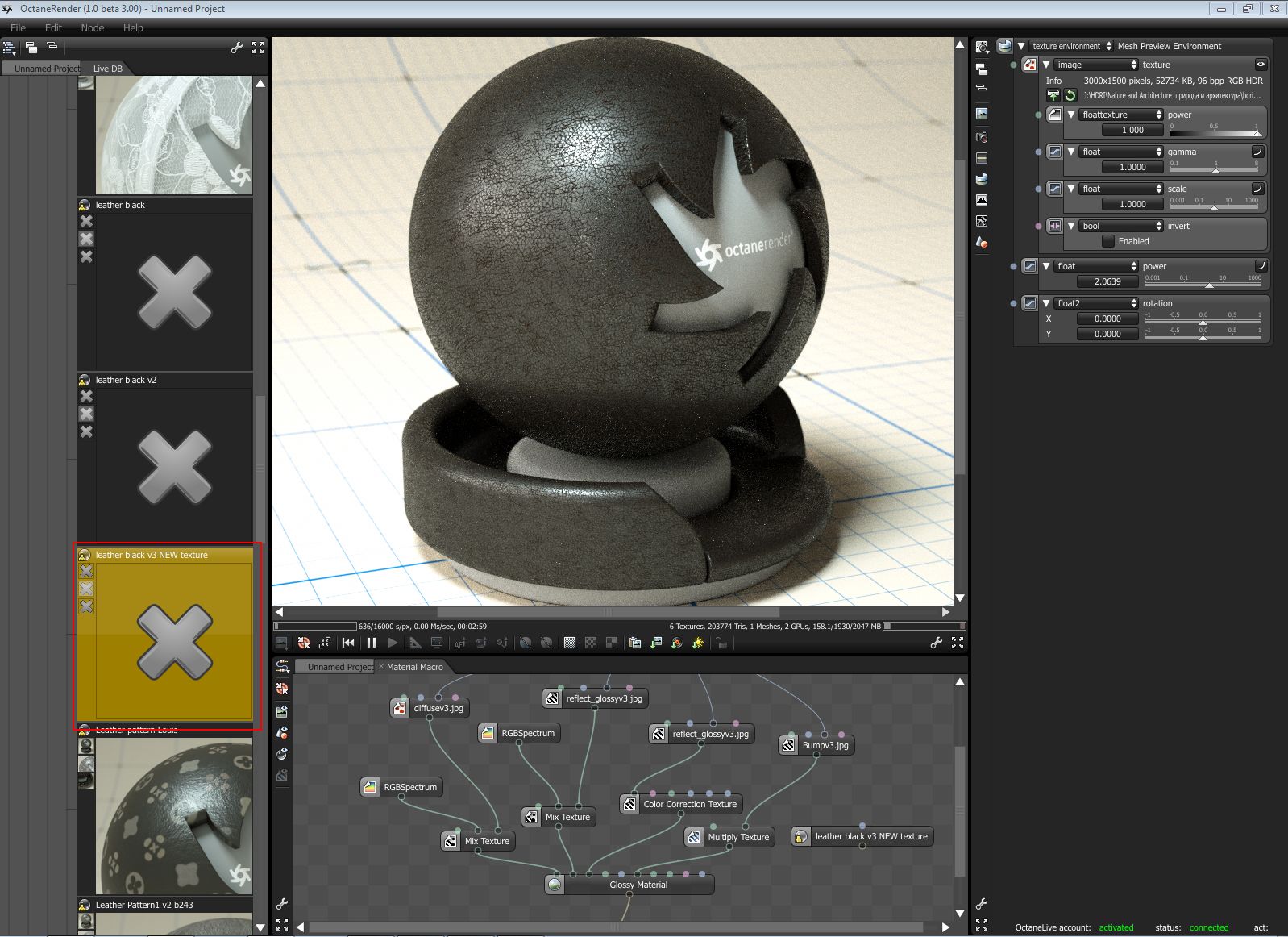Select the leather black v3 NEW texture node
Image resolution: width=1288 pixels, height=937 pixels.
[862, 836]
